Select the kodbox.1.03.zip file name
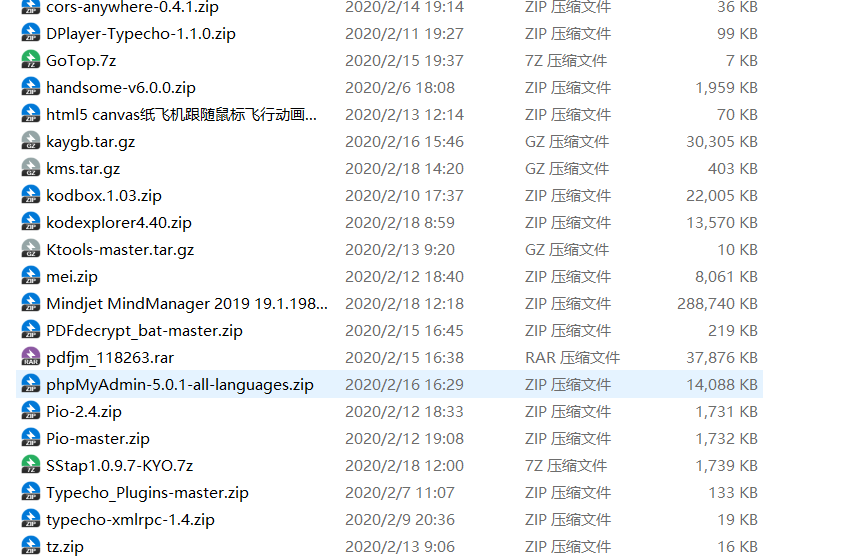Viewport: 853px width, 559px height. coord(104,195)
